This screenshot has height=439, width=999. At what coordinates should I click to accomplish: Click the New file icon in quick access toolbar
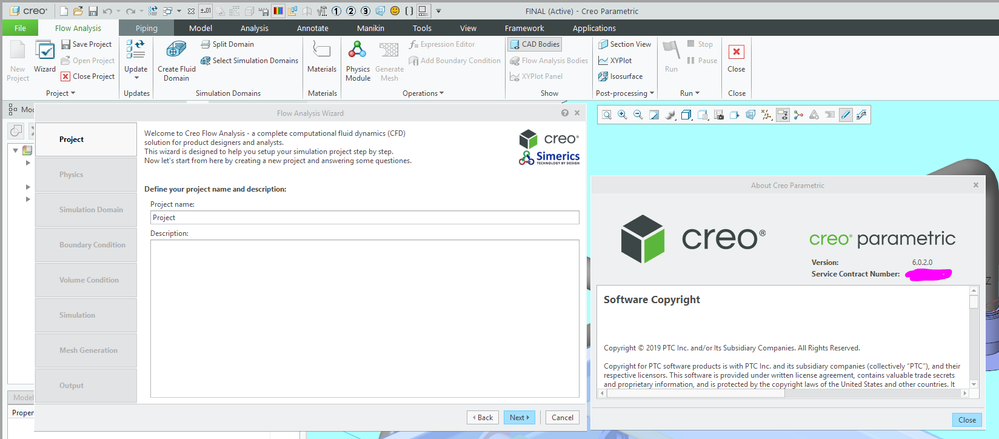click(x=64, y=11)
